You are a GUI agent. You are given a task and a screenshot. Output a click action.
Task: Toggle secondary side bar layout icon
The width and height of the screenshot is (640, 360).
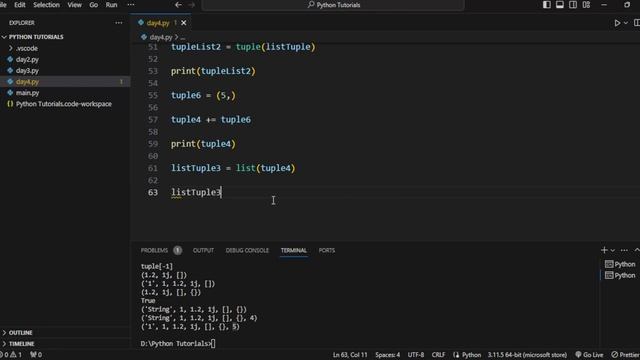coord(573,5)
